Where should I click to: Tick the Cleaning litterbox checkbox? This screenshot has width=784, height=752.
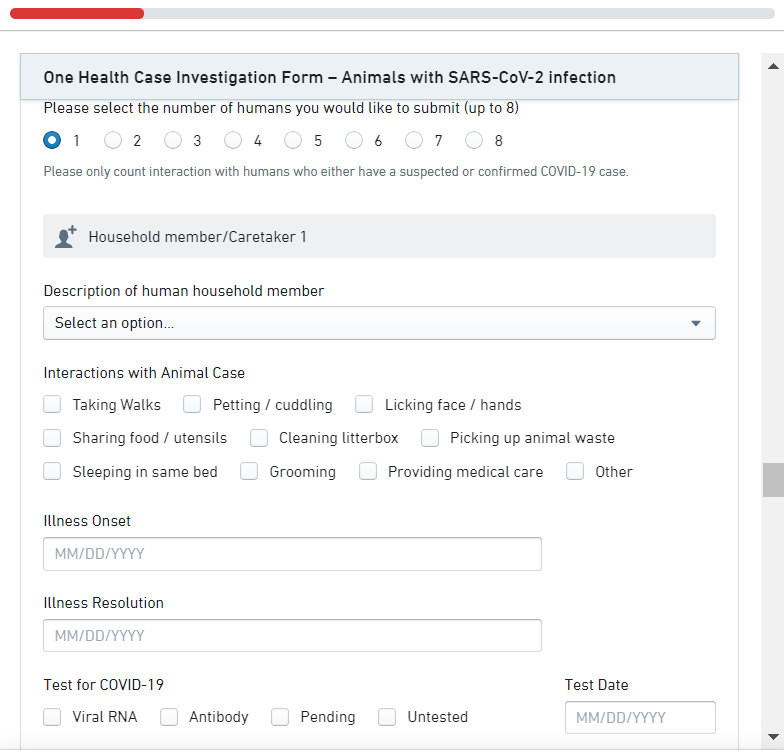click(259, 438)
